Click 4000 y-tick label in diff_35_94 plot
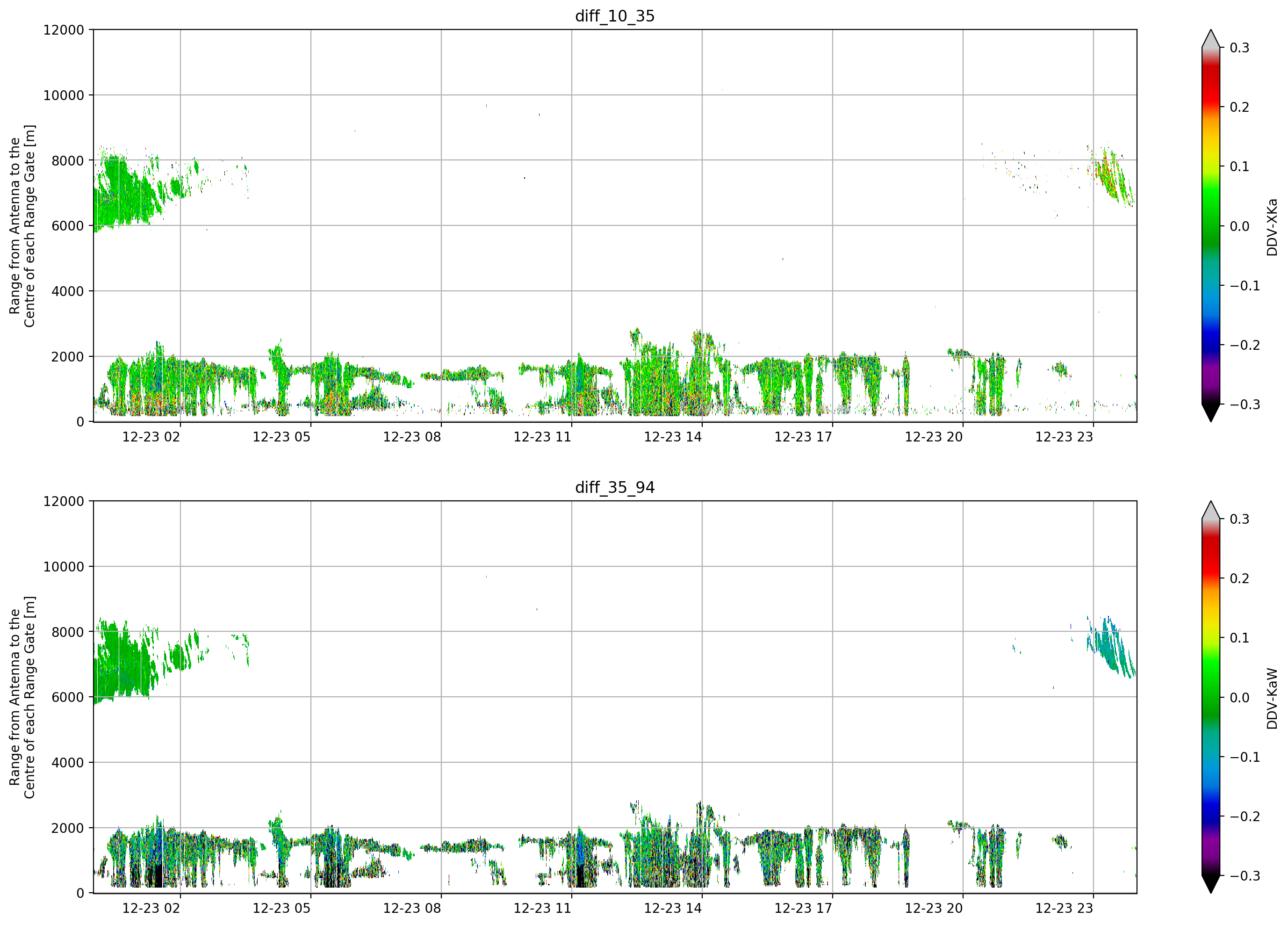The height and width of the screenshot is (925, 1288). (x=68, y=763)
